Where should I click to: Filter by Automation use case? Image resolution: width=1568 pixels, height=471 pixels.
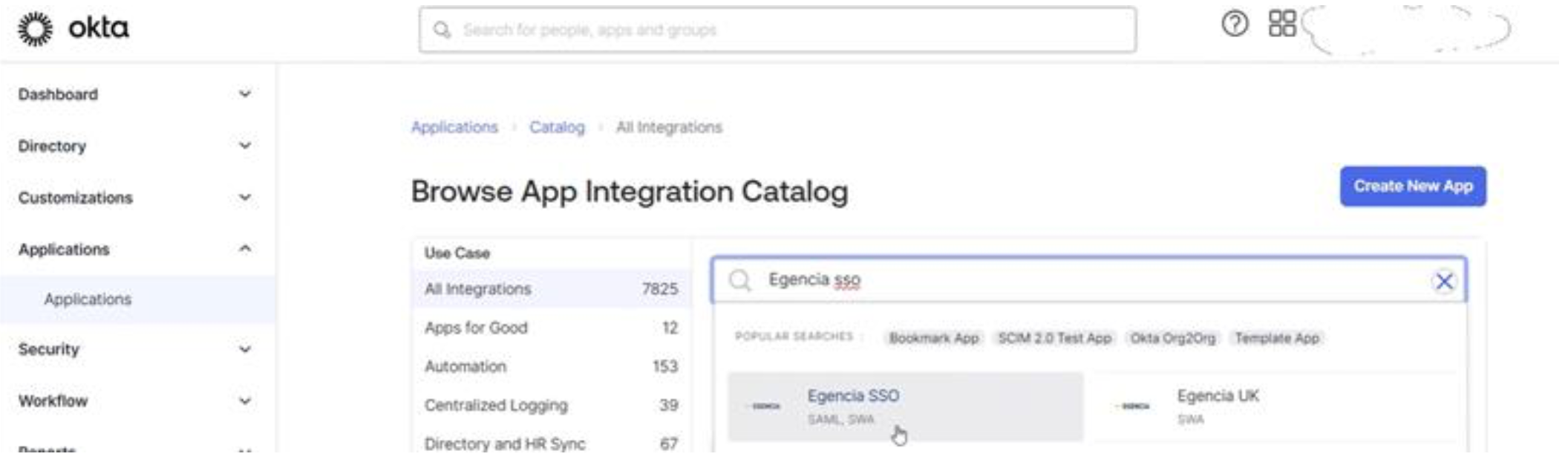(x=551, y=366)
